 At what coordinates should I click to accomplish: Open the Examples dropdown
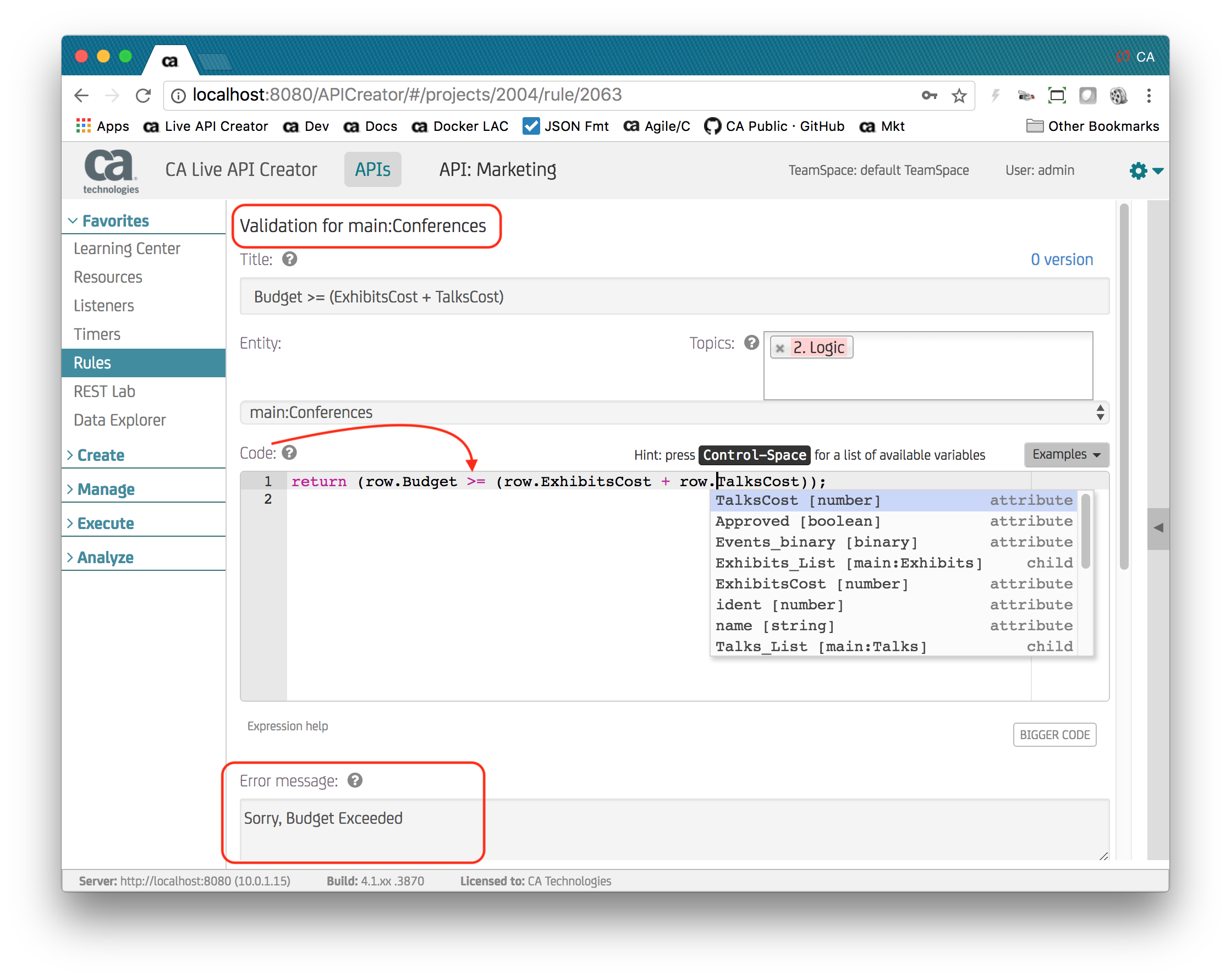click(1065, 454)
